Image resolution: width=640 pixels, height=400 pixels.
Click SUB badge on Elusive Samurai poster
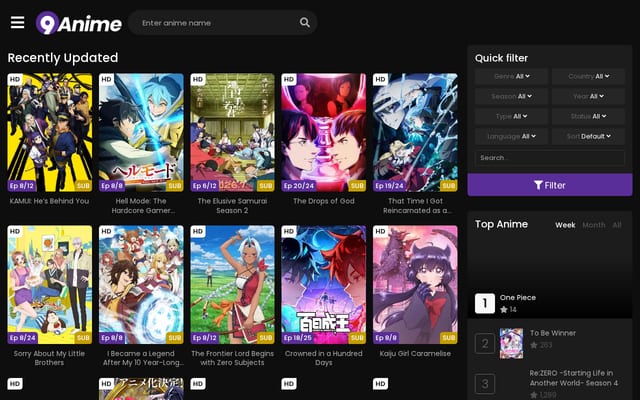pyautogui.click(x=266, y=186)
